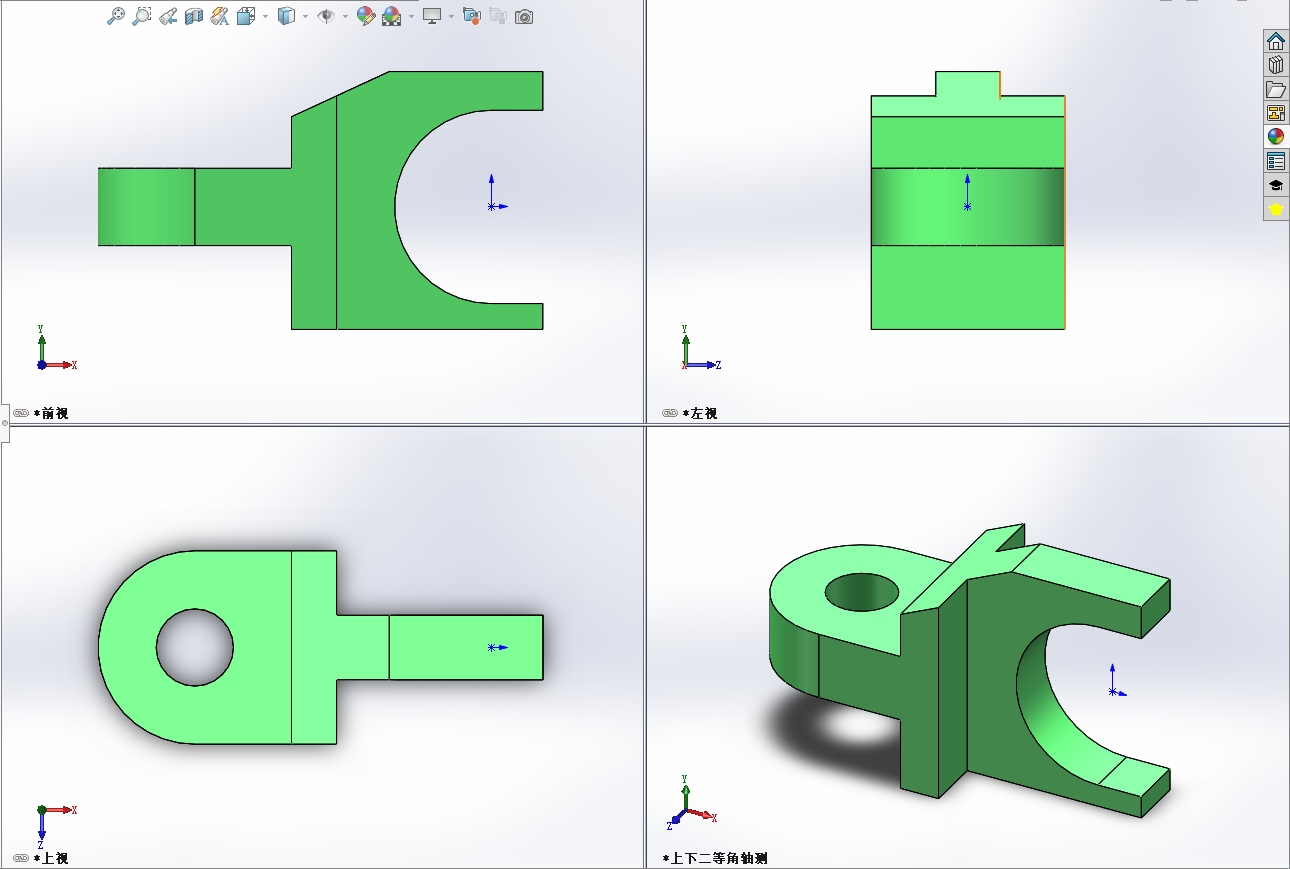Click the grayed-out stop recording icon
This screenshot has width=1290, height=869.
[498, 16]
